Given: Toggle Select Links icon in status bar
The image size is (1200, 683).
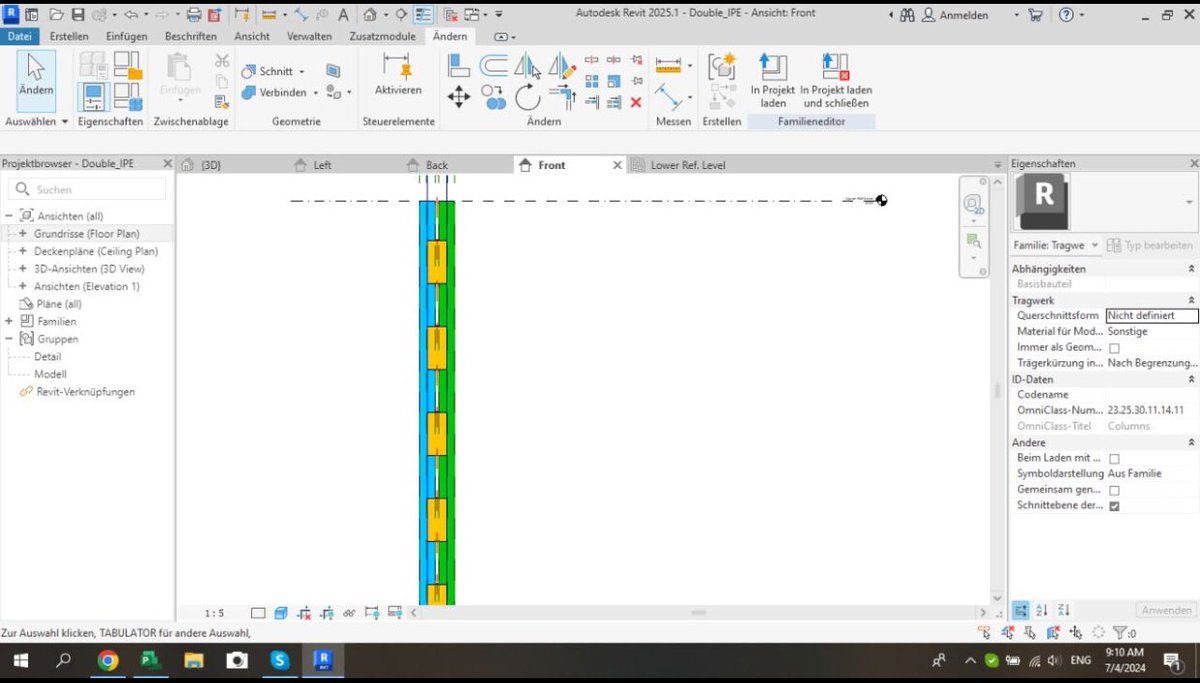Looking at the screenshot, I should point(985,633).
